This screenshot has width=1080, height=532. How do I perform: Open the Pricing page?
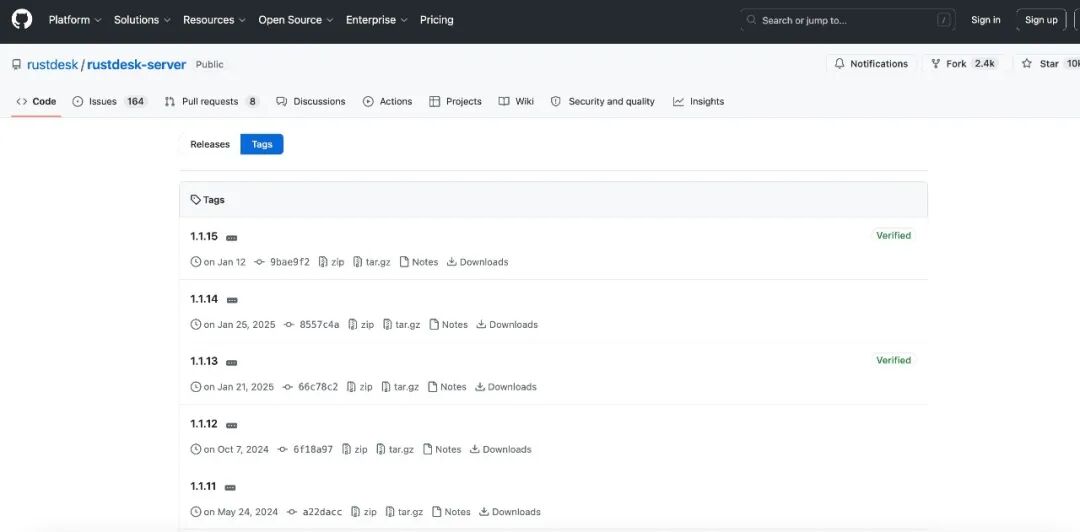[x=437, y=20]
